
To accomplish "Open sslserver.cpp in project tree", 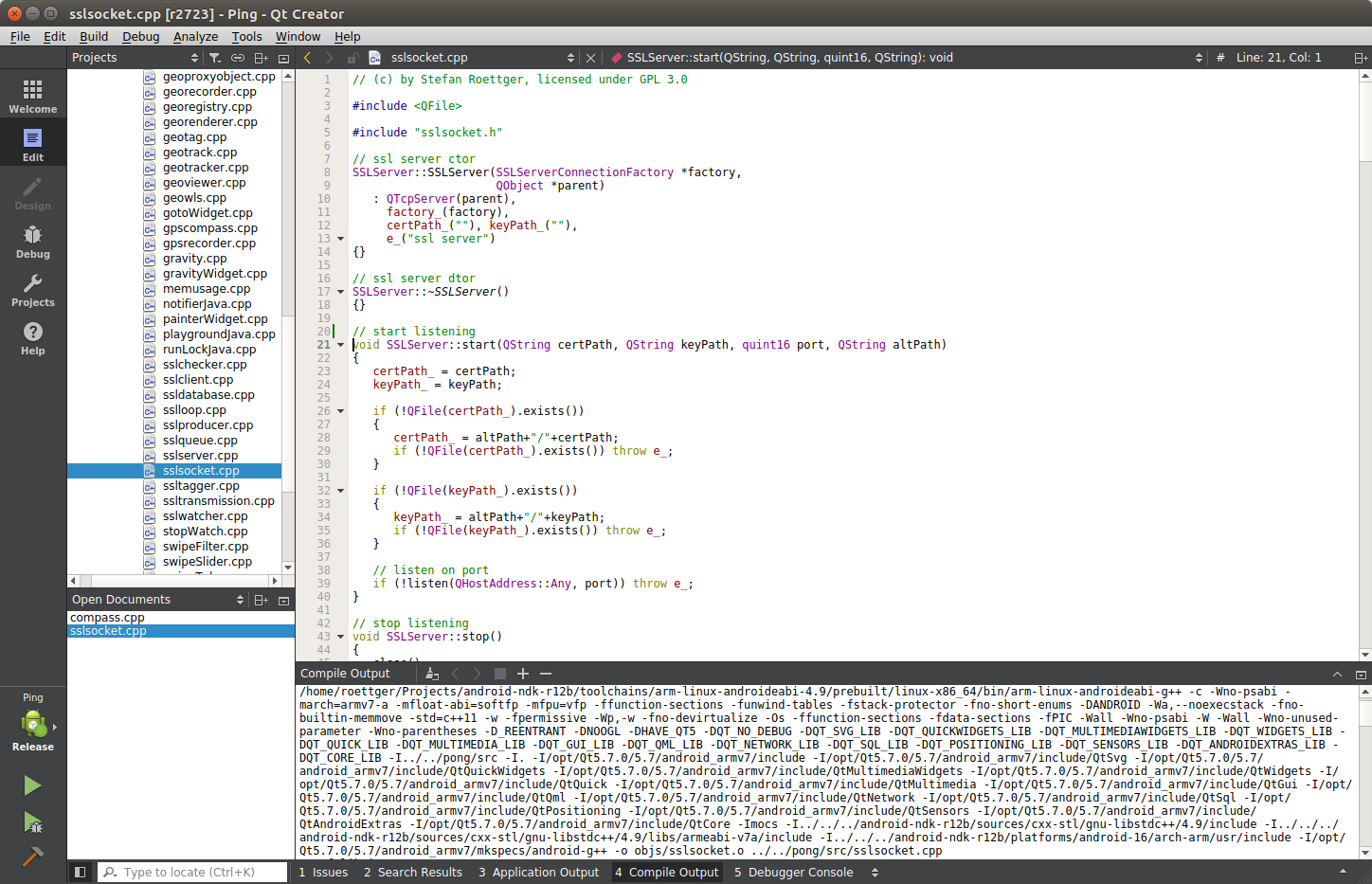I will pyautogui.click(x=200, y=456).
